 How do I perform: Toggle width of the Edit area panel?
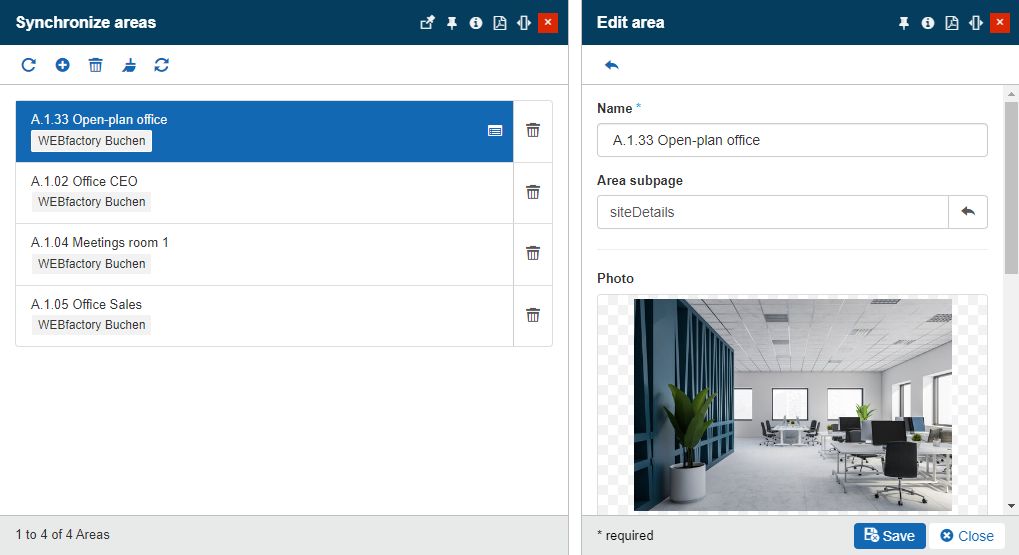pos(975,23)
